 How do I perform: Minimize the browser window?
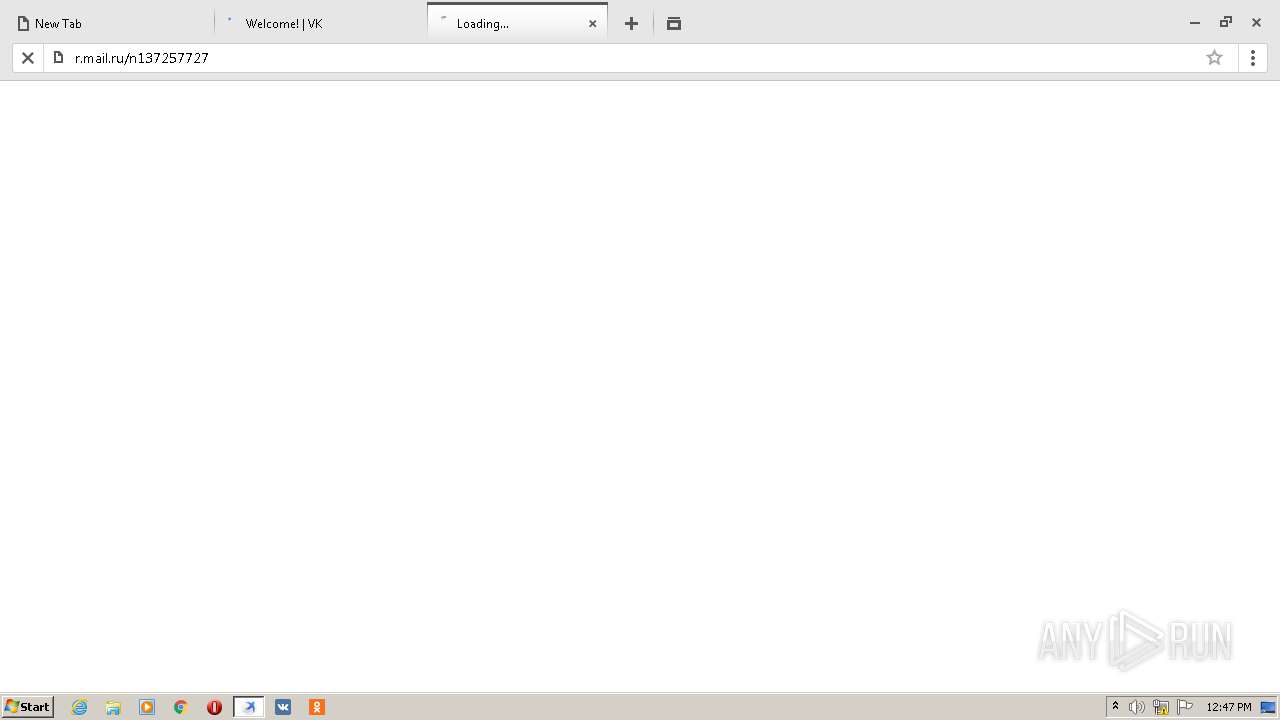click(1194, 23)
